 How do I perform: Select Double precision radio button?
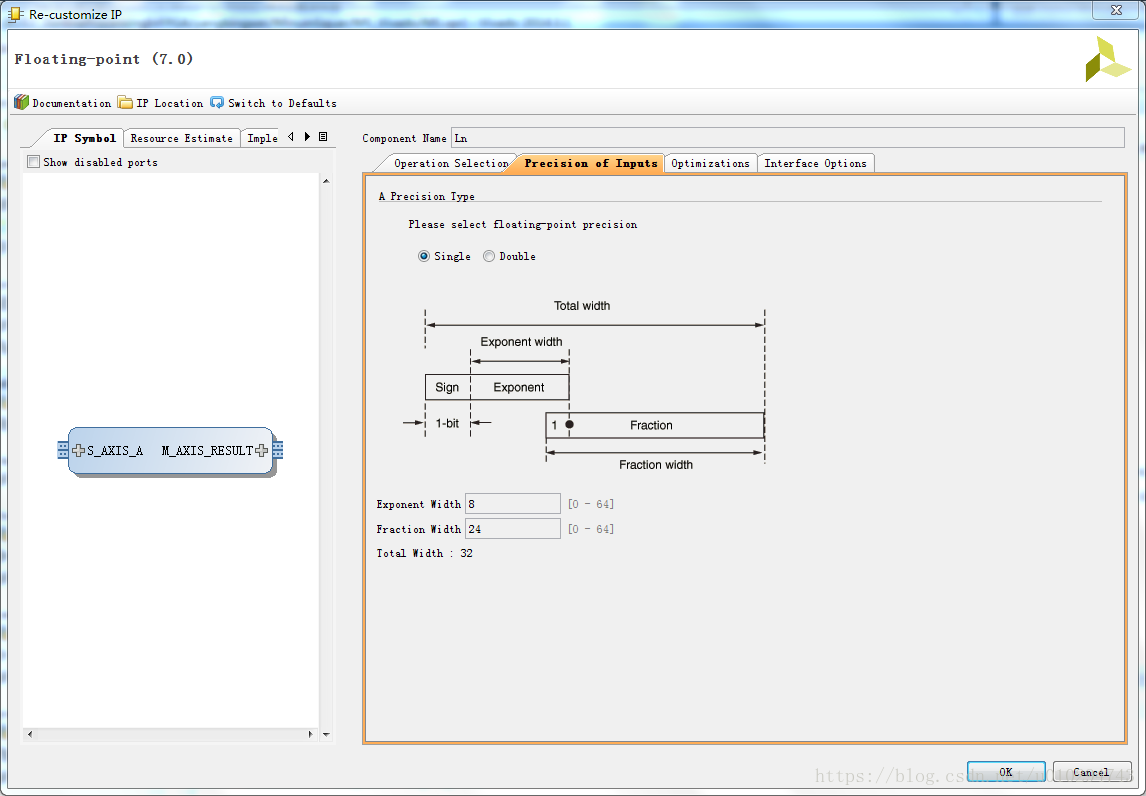coord(489,256)
